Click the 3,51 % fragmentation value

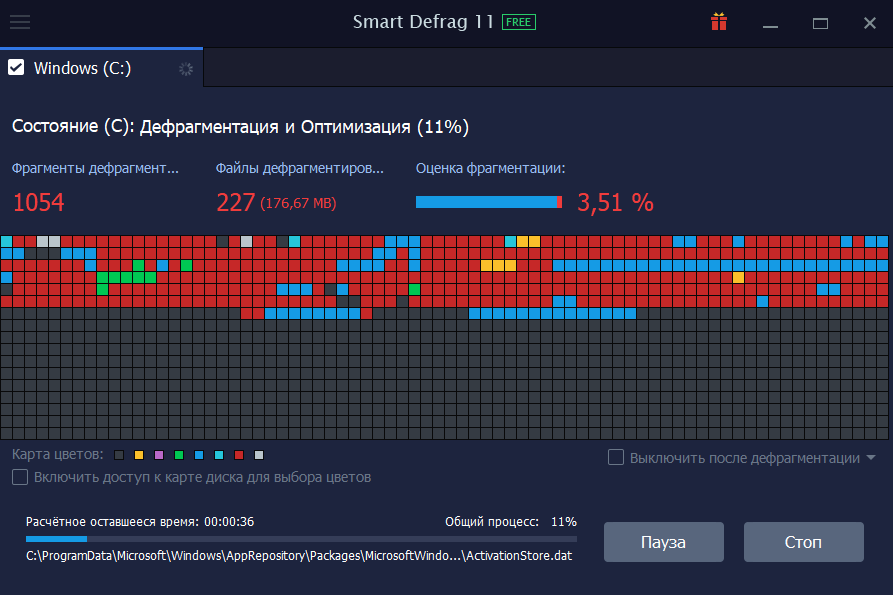coord(615,203)
